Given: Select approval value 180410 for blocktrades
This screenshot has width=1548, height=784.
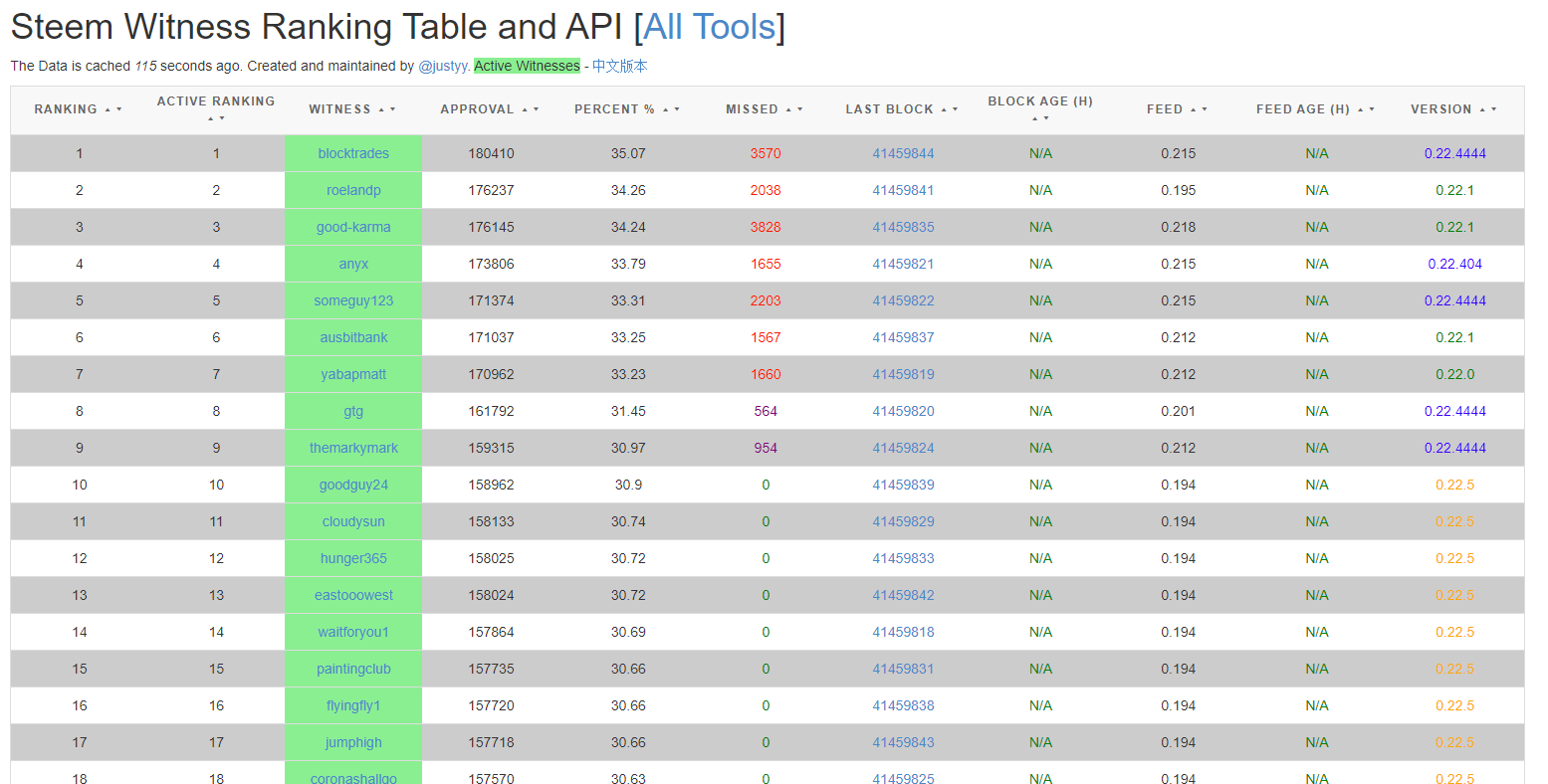Looking at the screenshot, I should (491, 153).
